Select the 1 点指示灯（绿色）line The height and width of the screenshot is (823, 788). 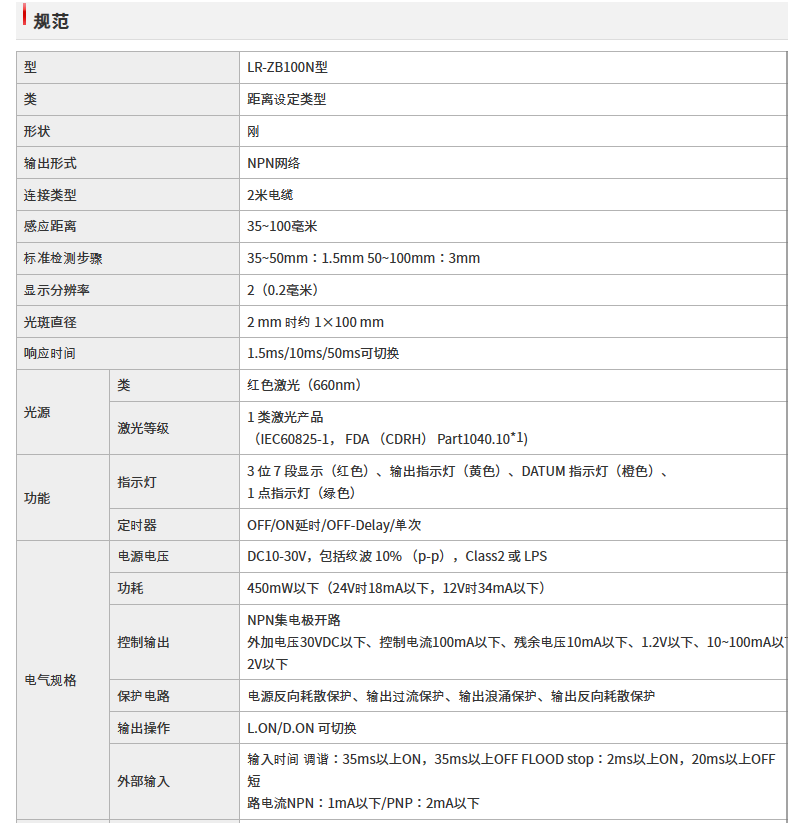(x=302, y=493)
